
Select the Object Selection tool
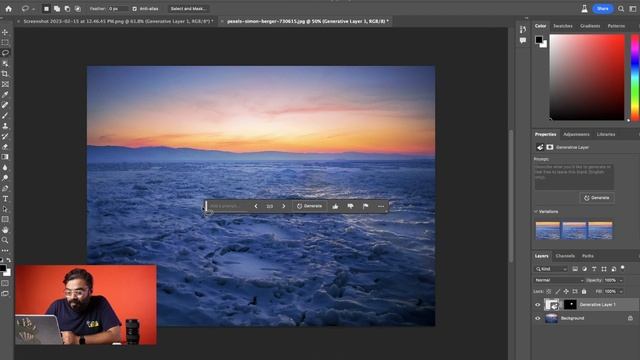(5, 63)
